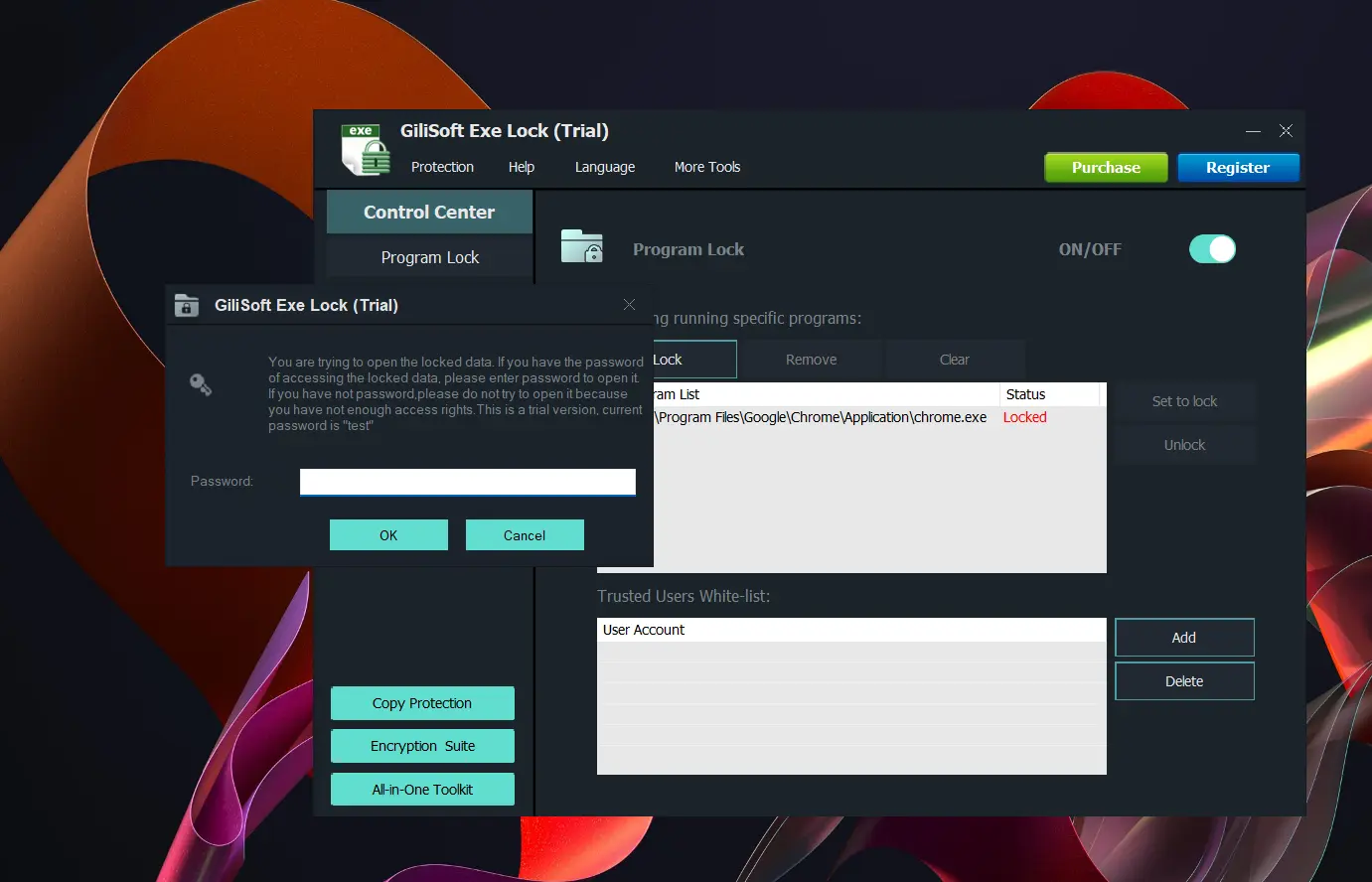Open the Help menu
This screenshot has width=1372, height=882.
(522, 167)
